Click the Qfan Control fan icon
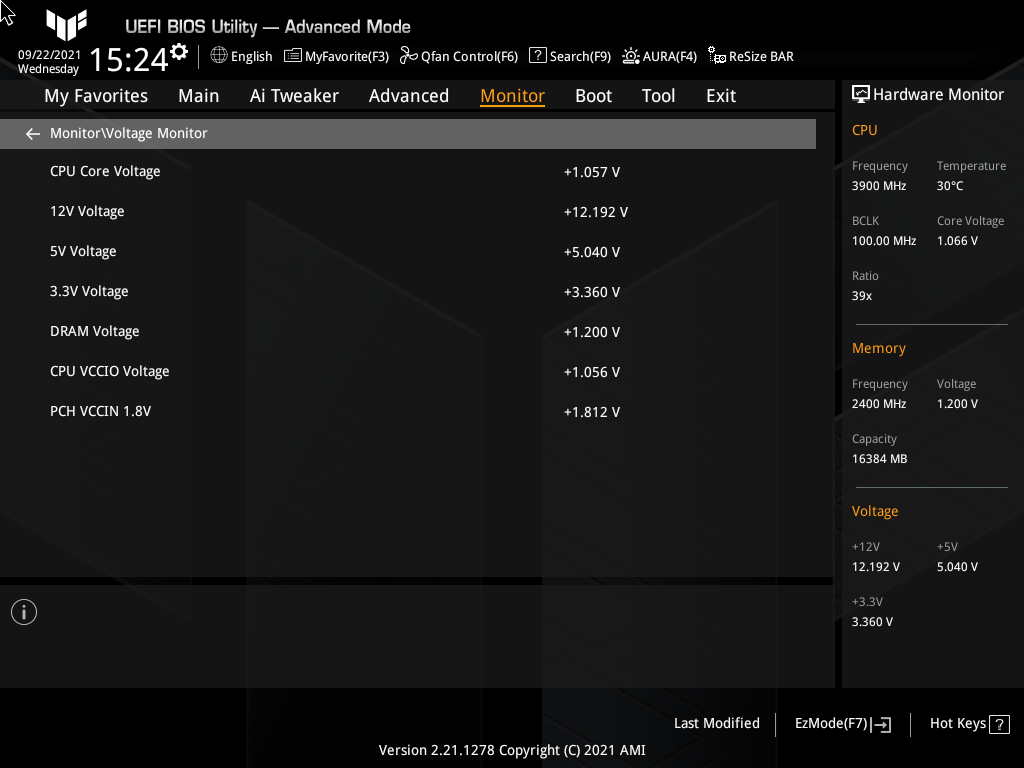This screenshot has height=768, width=1024. click(x=408, y=56)
